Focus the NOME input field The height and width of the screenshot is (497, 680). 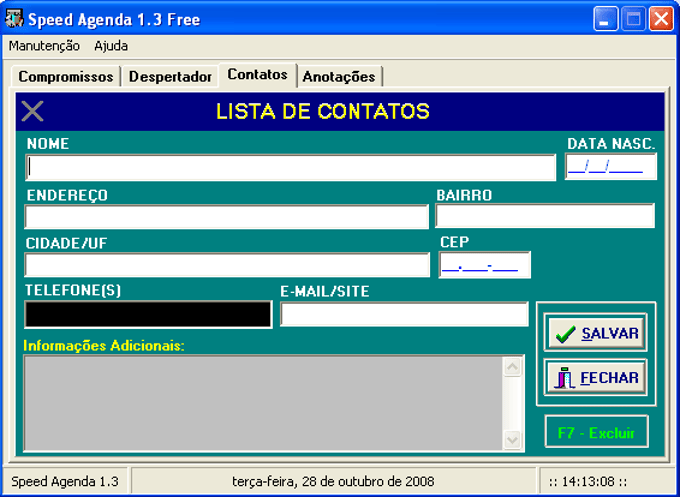pos(291,167)
